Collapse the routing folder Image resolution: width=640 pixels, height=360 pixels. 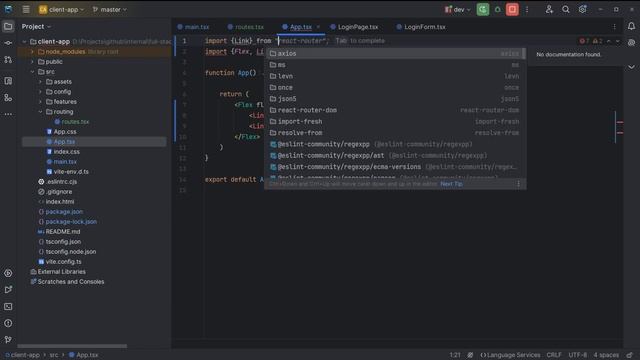[40, 112]
